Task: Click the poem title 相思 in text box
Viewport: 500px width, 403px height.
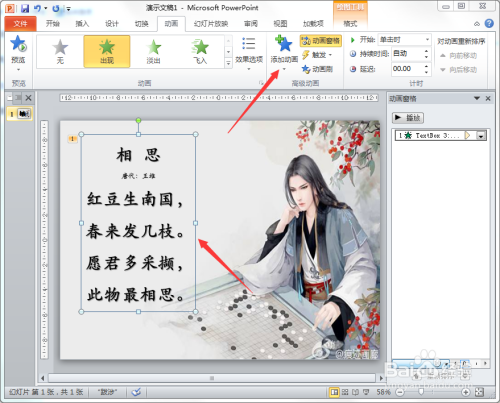Action: [138, 155]
